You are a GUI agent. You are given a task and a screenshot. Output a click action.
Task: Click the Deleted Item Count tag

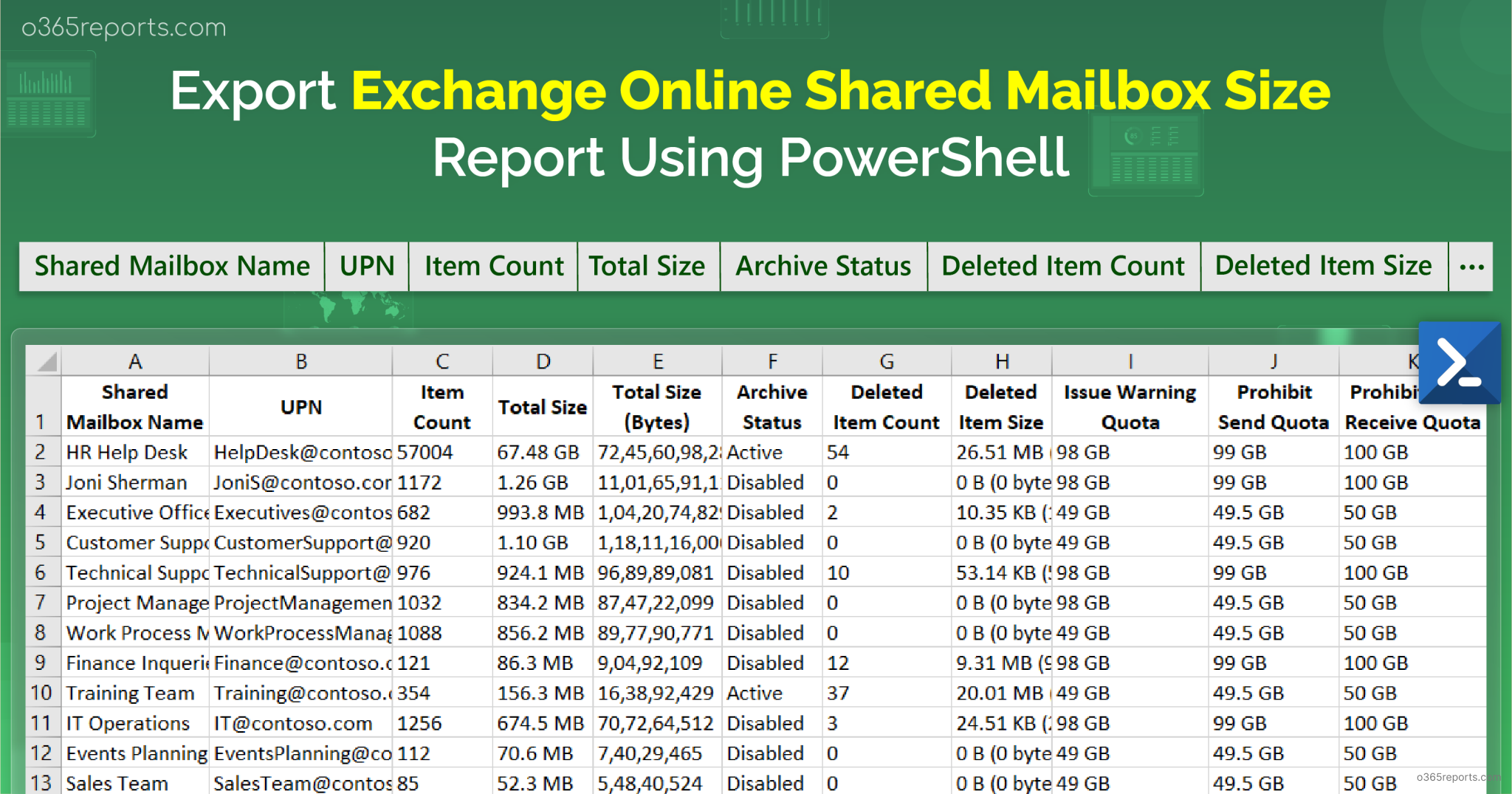pos(1063,267)
